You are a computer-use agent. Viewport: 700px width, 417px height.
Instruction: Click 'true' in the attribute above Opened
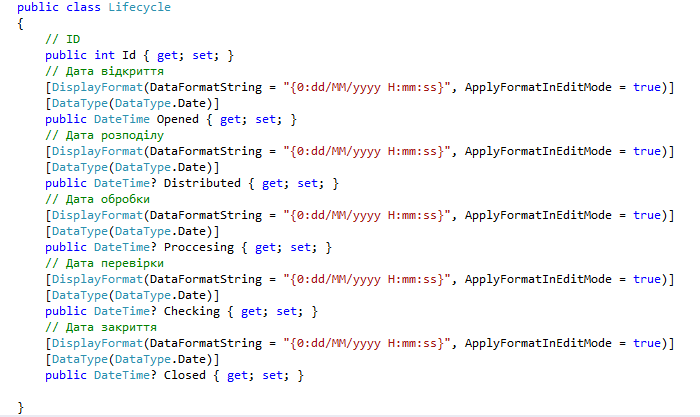(647, 88)
